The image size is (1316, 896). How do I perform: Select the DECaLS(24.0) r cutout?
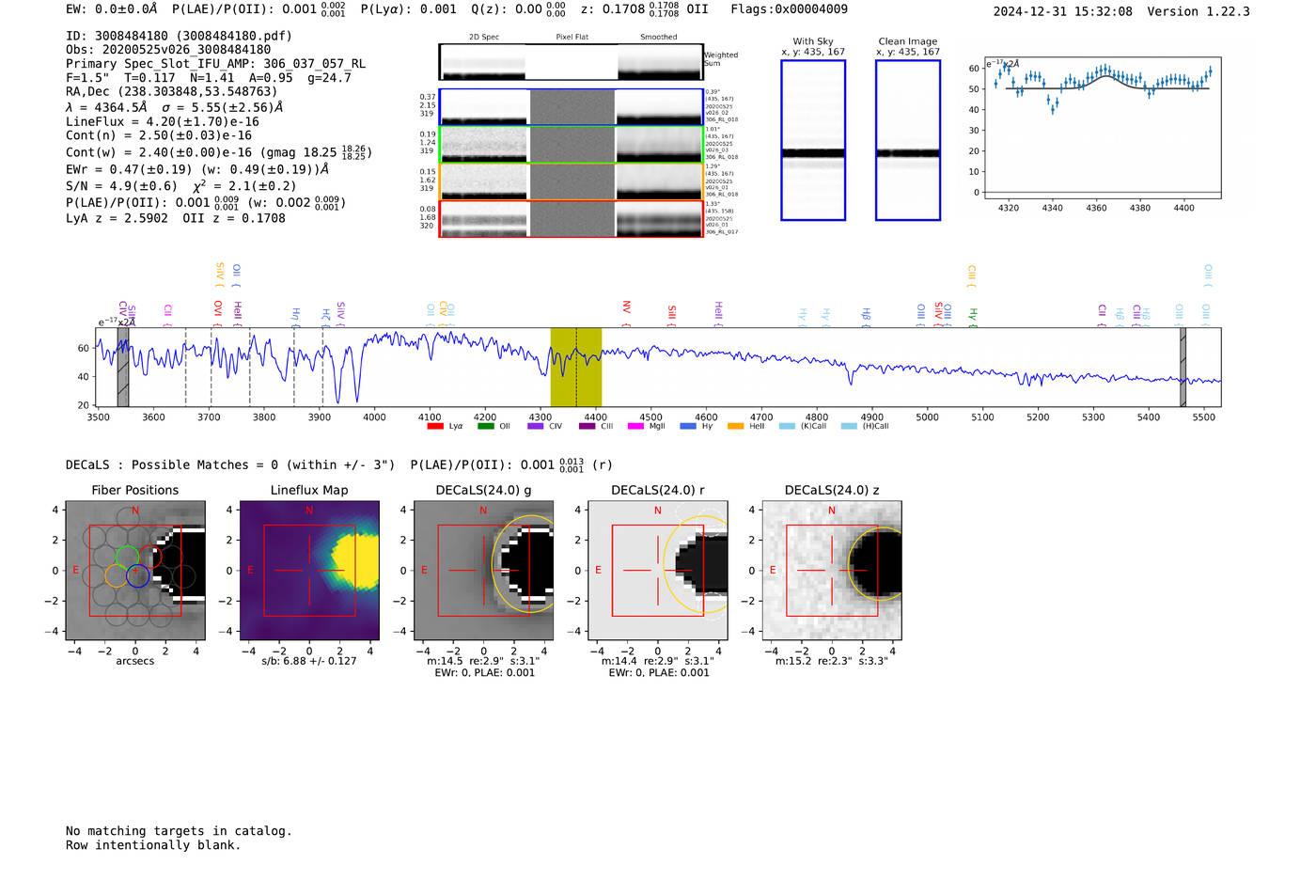(x=657, y=571)
